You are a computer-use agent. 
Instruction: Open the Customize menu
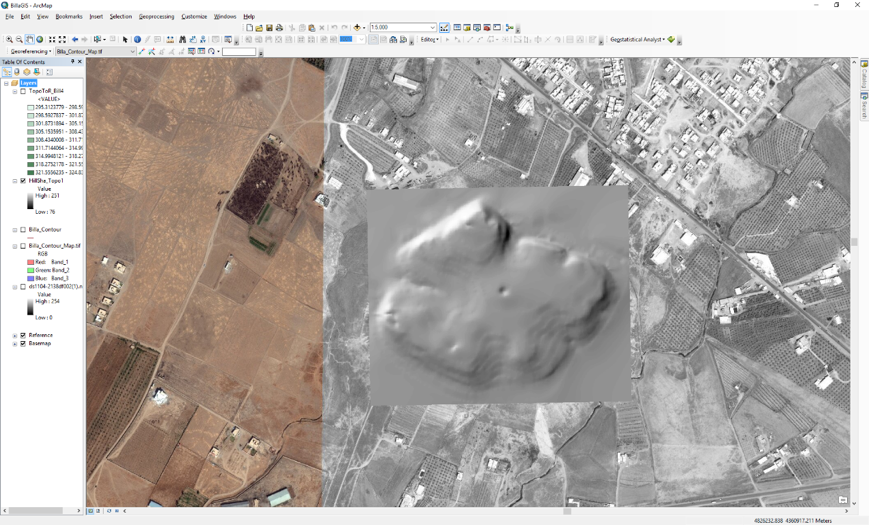tap(194, 17)
